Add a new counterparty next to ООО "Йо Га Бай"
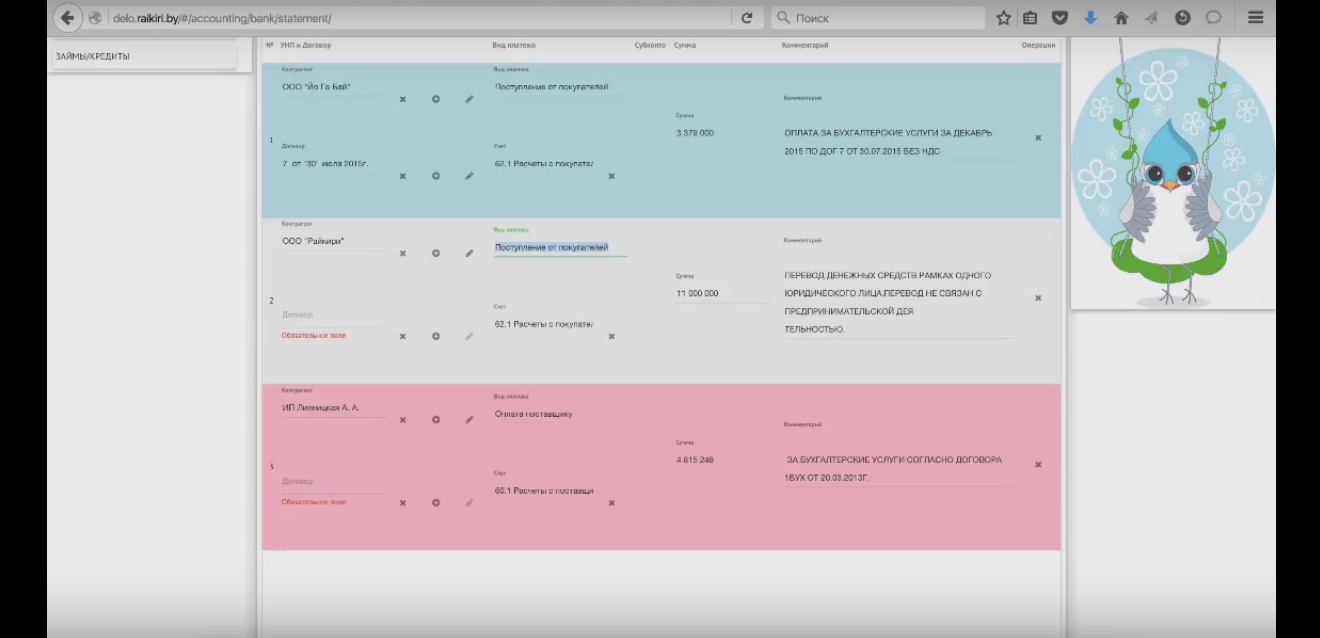This screenshot has width=1320, height=638. [x=436, y=99]
